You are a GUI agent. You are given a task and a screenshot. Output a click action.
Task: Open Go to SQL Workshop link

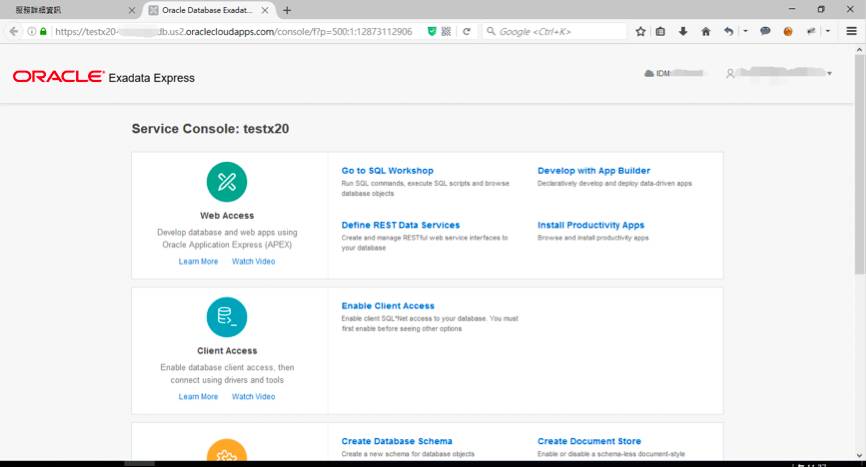pos(387,171)
